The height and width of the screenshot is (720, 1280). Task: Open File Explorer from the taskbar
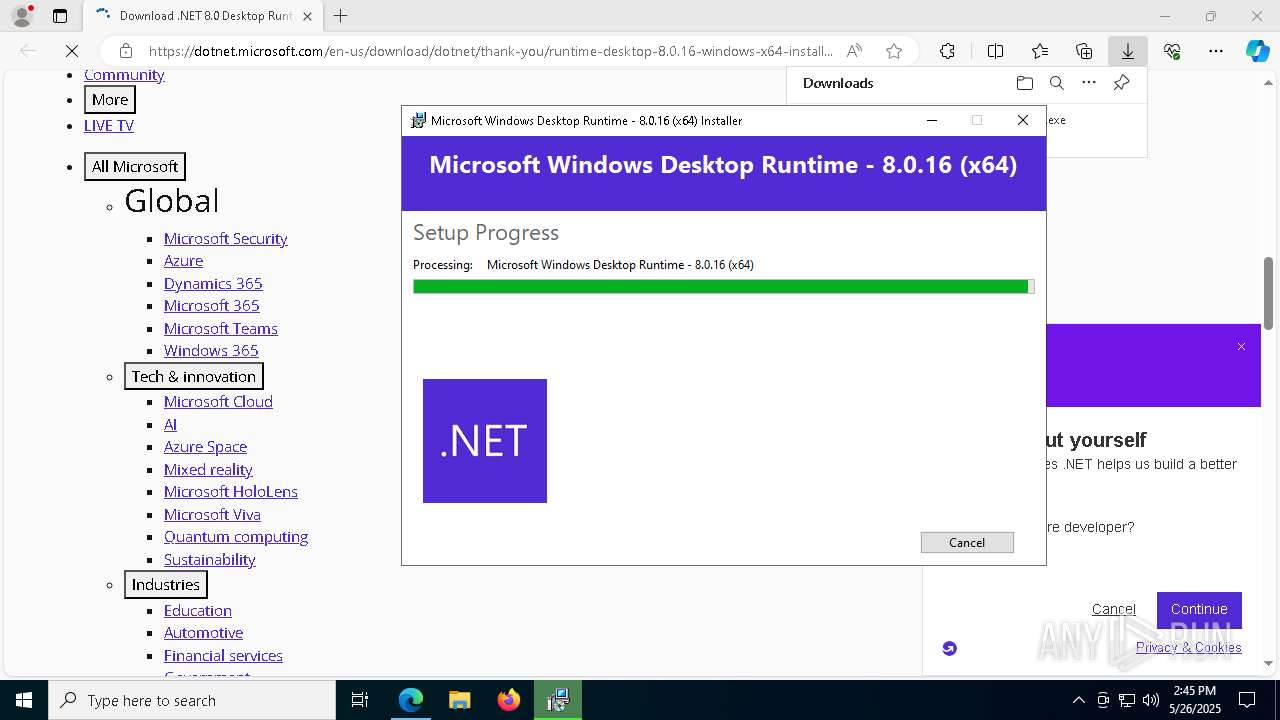click(x=459, y=700)
